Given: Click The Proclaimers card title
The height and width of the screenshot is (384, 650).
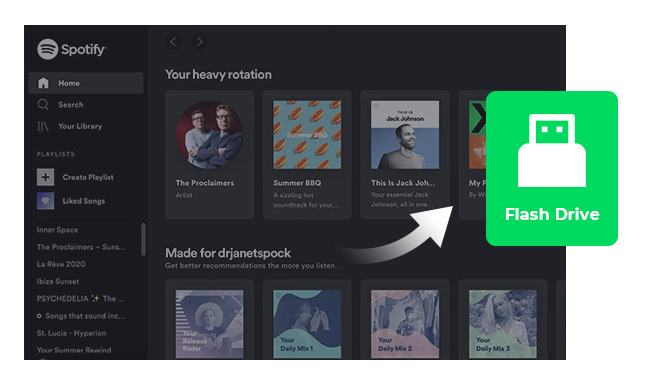Looking at the screenshot, I should coord(205,183).
